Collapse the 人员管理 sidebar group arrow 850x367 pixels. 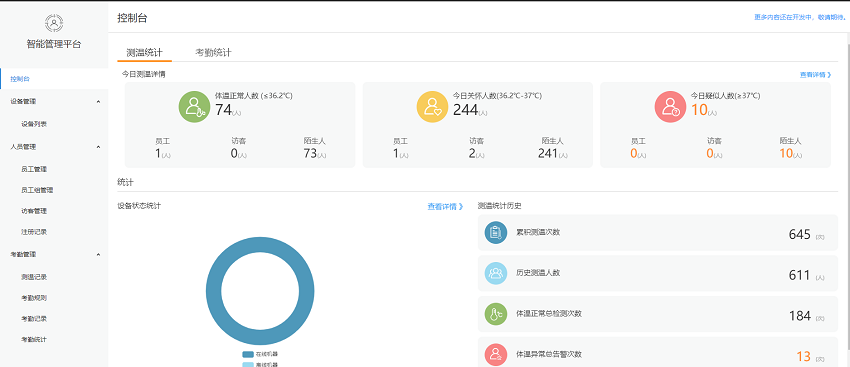(x=98, y=146)
